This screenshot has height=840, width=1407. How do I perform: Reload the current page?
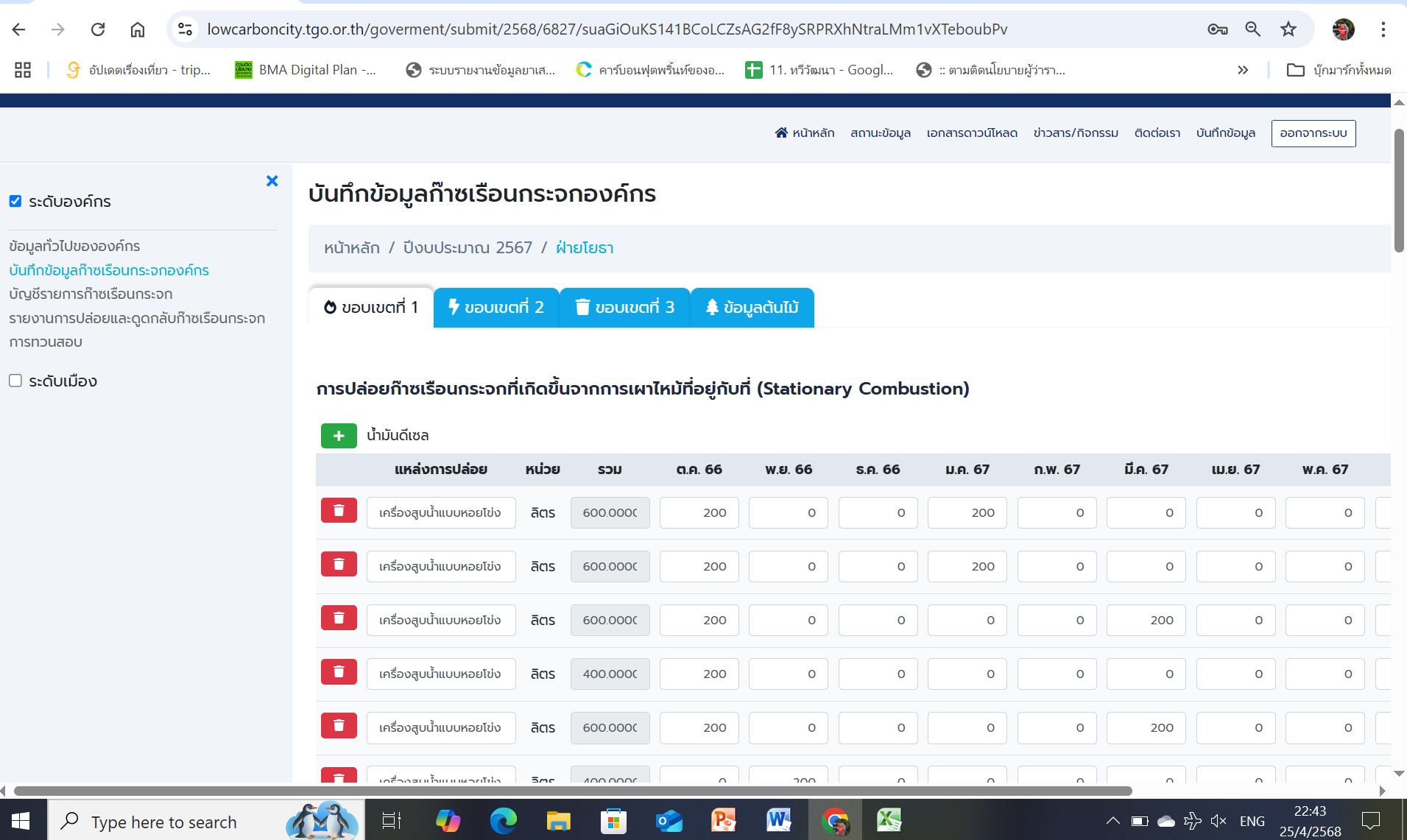(x=98, y=29)
